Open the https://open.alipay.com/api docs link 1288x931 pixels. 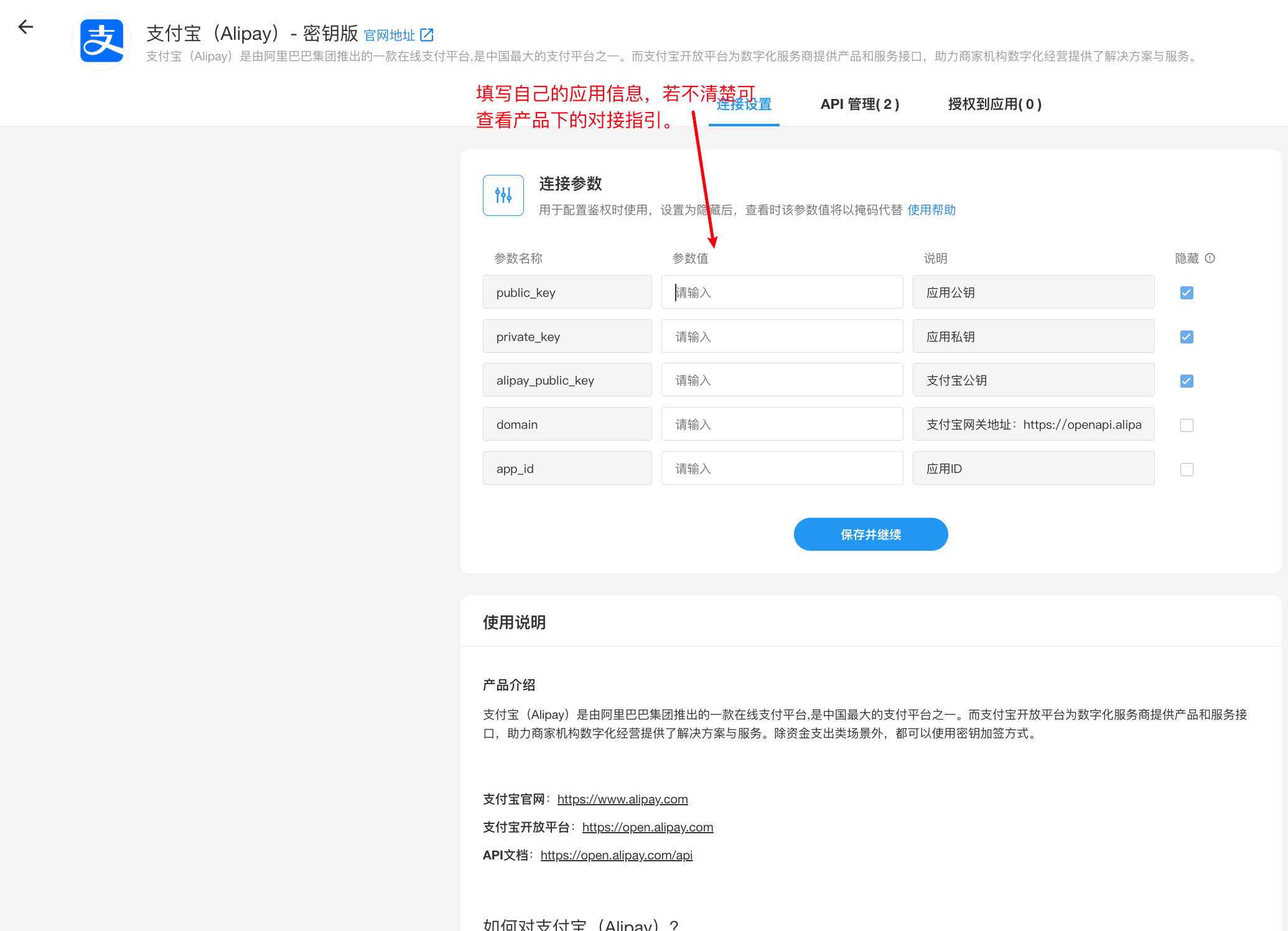point(616,855)
